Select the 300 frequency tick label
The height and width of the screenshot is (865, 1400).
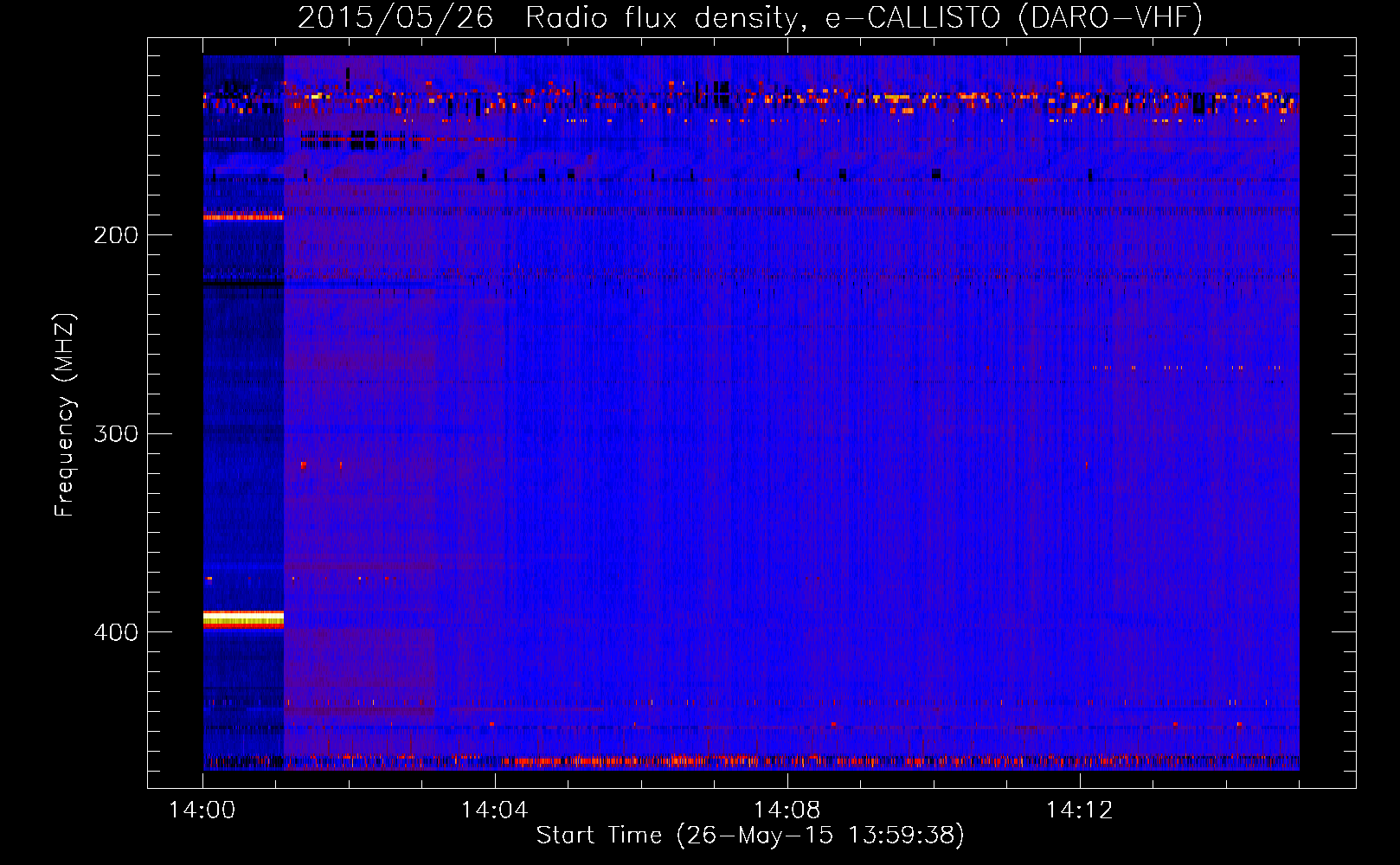pyautogui.click(x=116, y=433)
